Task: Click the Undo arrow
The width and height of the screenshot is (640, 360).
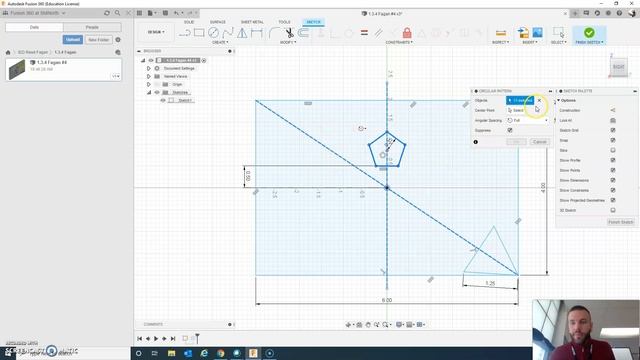Action: coord(176,13)
